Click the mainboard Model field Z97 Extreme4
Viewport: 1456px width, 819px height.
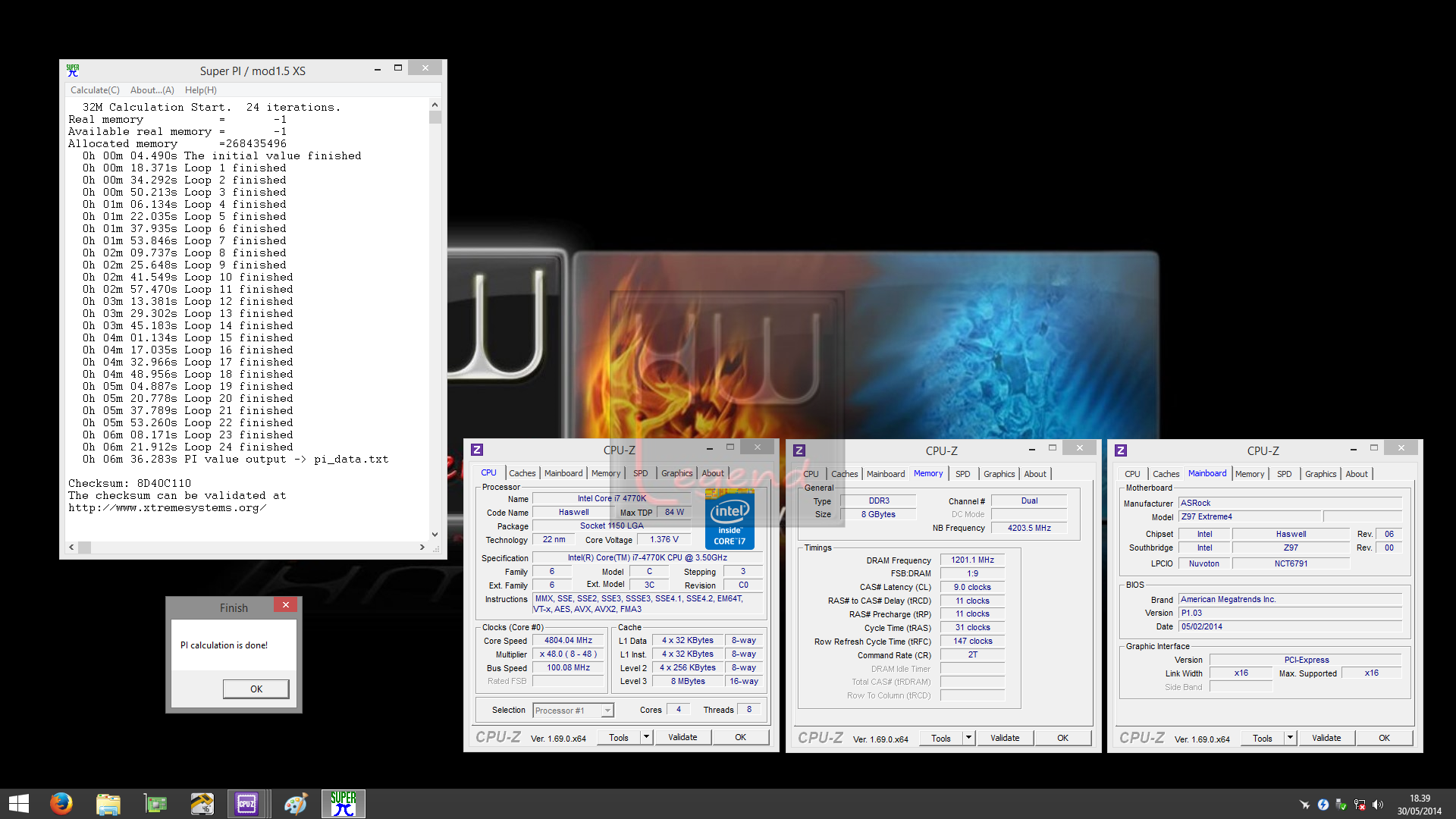(1250, 517)
